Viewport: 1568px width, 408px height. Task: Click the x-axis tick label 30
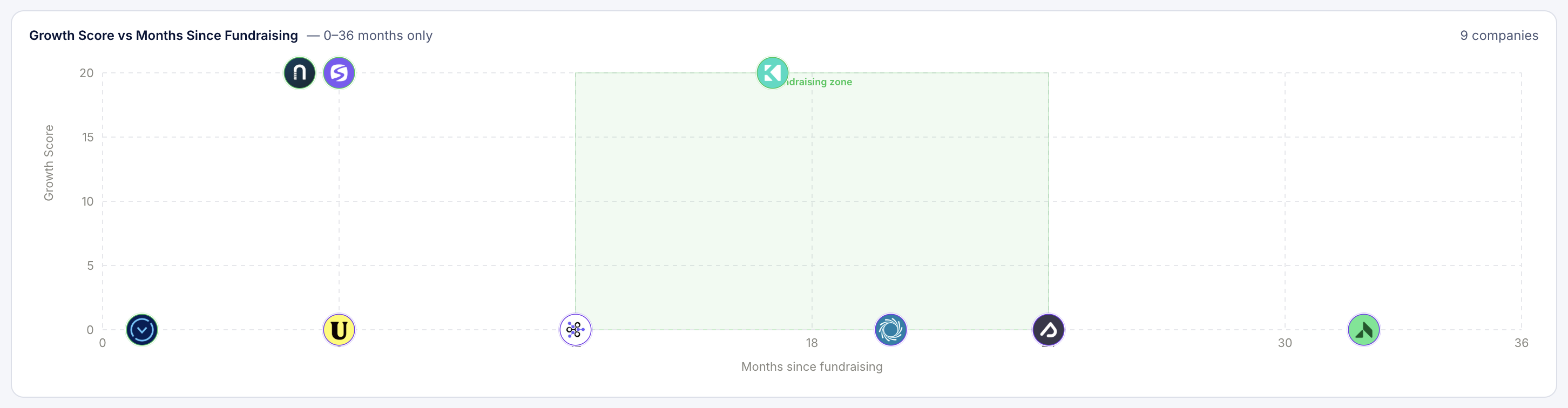point(1285,343)
